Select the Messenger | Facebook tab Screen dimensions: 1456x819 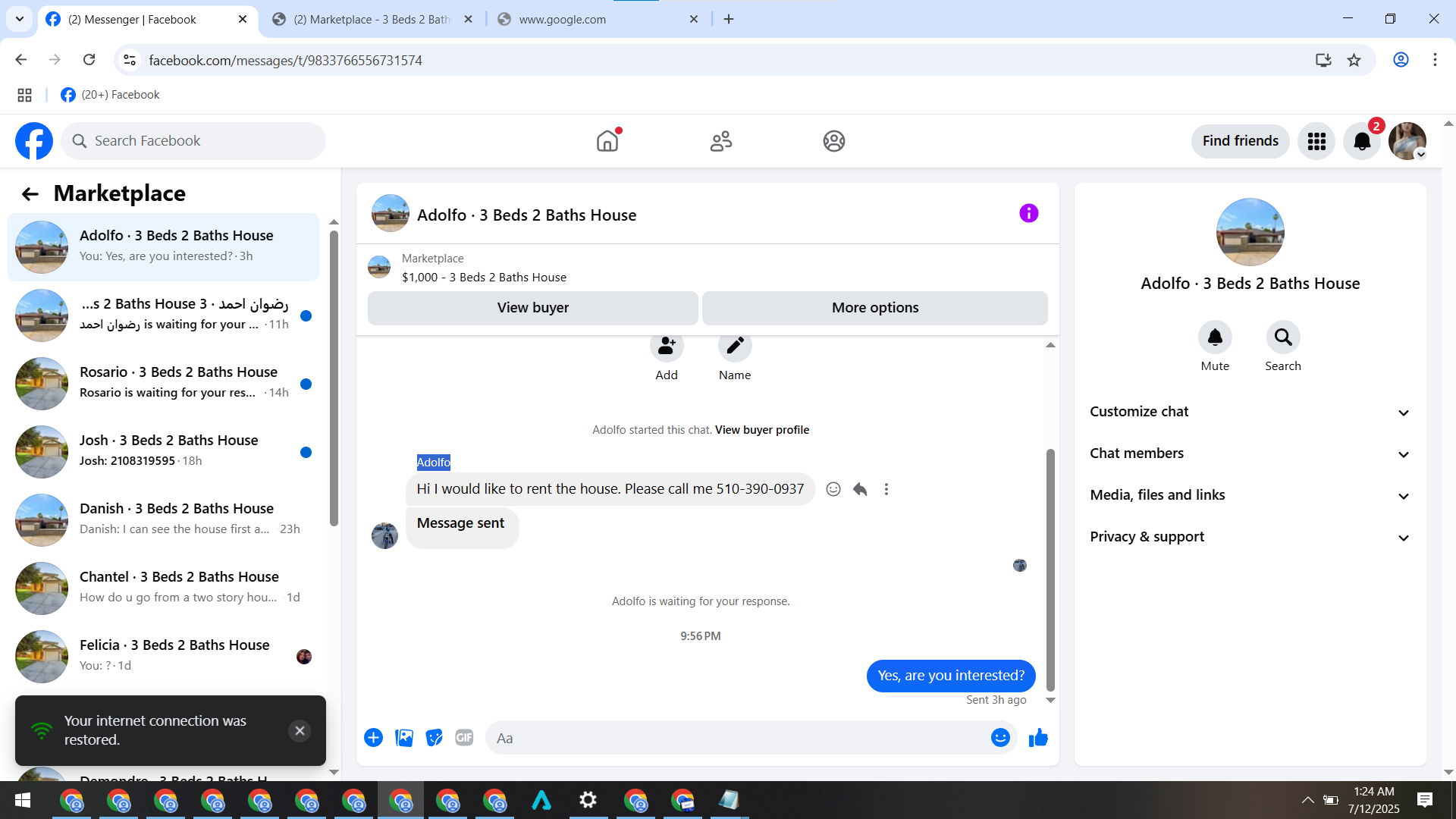(146, 20)
